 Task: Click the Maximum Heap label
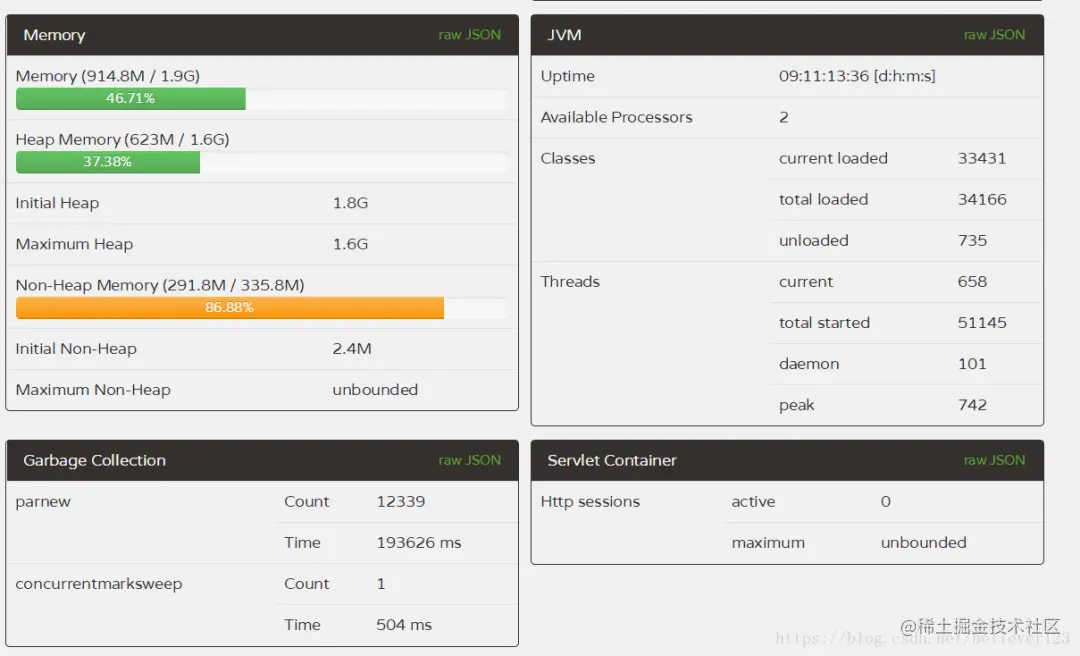pyautogui.click(x=74, y=245)
